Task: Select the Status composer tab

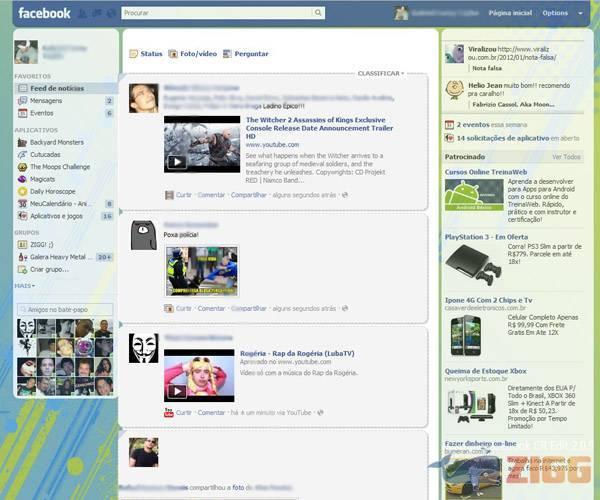Action: point(146,54)
